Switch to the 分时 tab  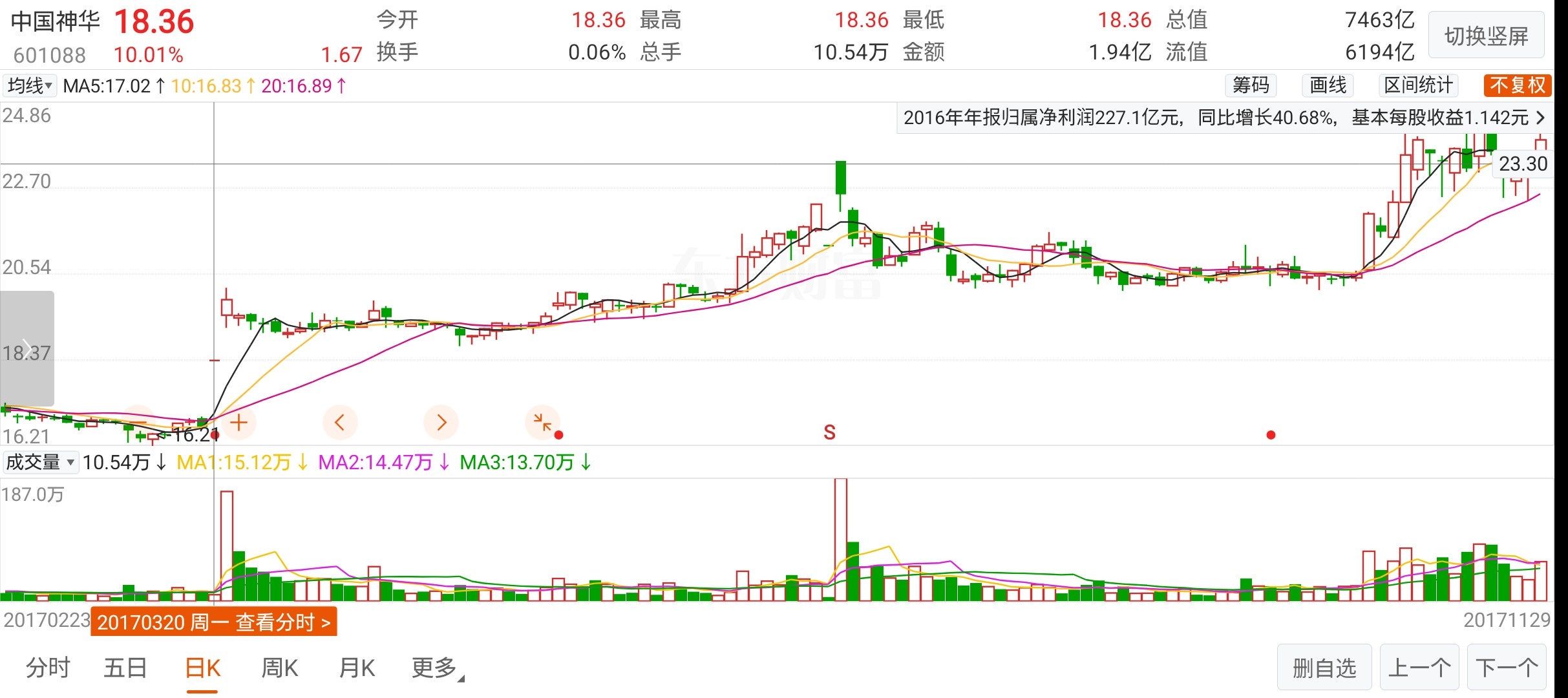pyautogui.click(x=48, y=668)
